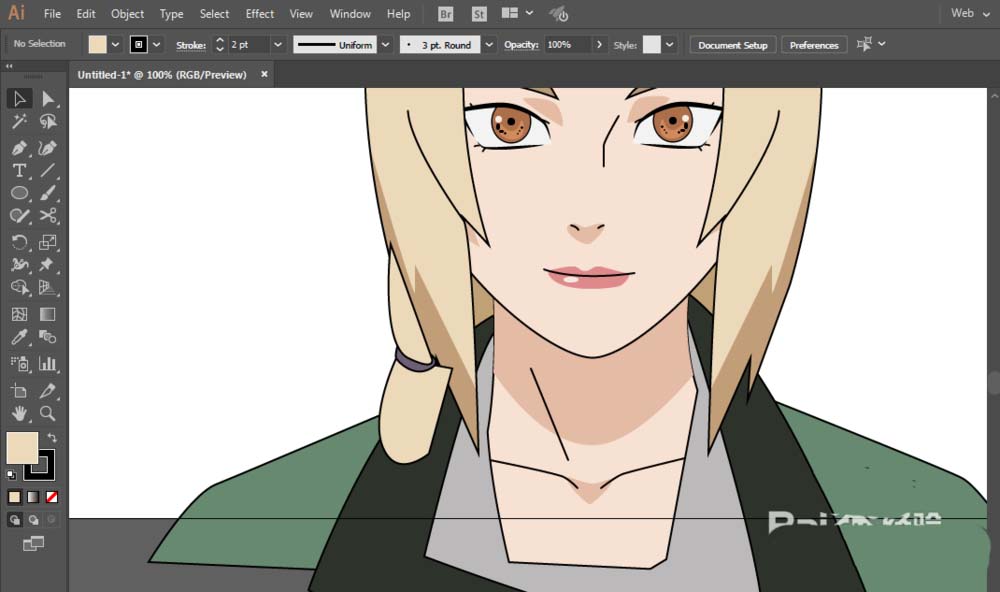1000x592 pixels.
Task: Open stroke color dropdown in control bar
Action: pyautogui.click(x=156, y=45)
